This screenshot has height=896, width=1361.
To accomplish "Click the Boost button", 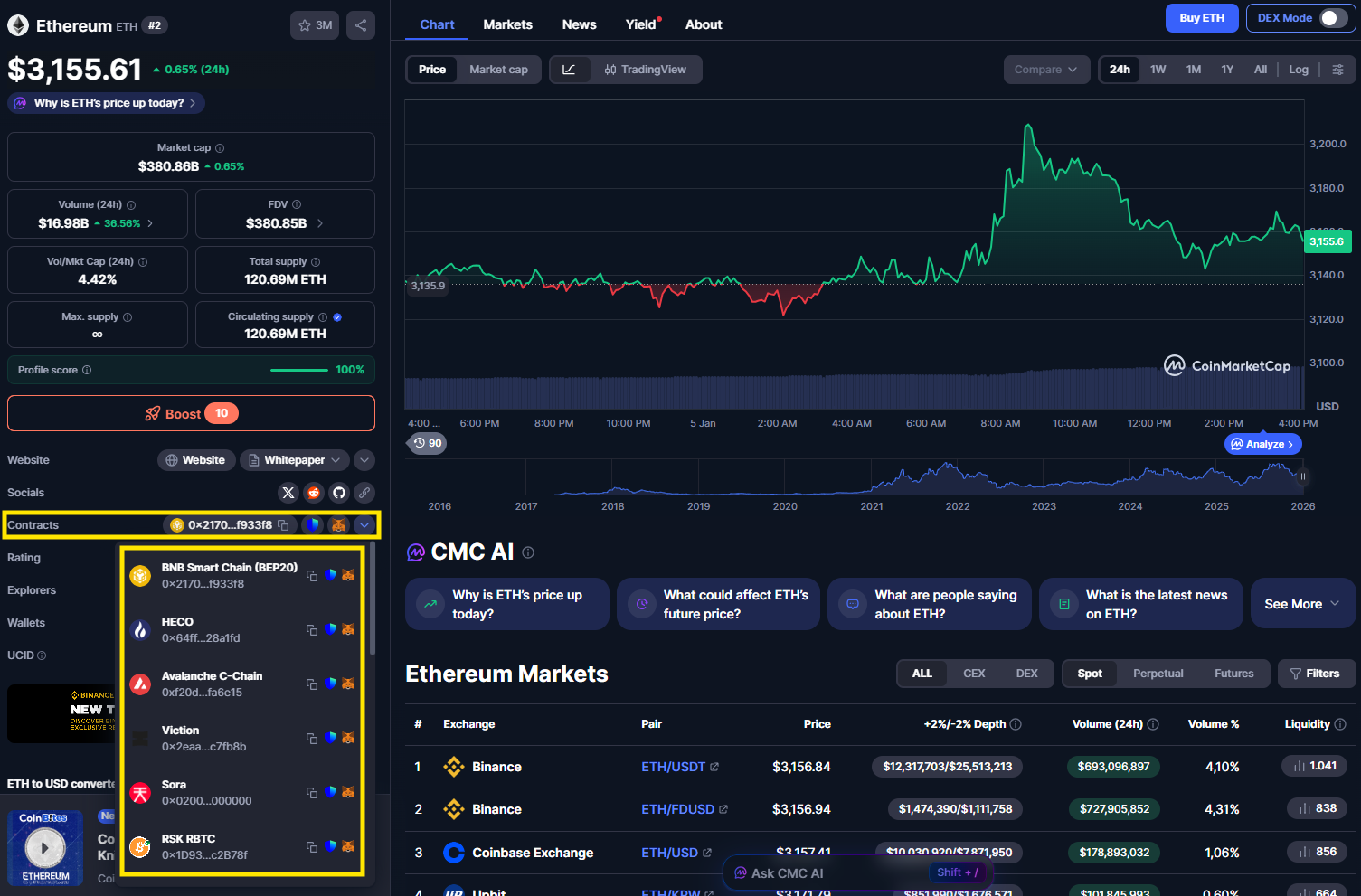I will (191, 413).
